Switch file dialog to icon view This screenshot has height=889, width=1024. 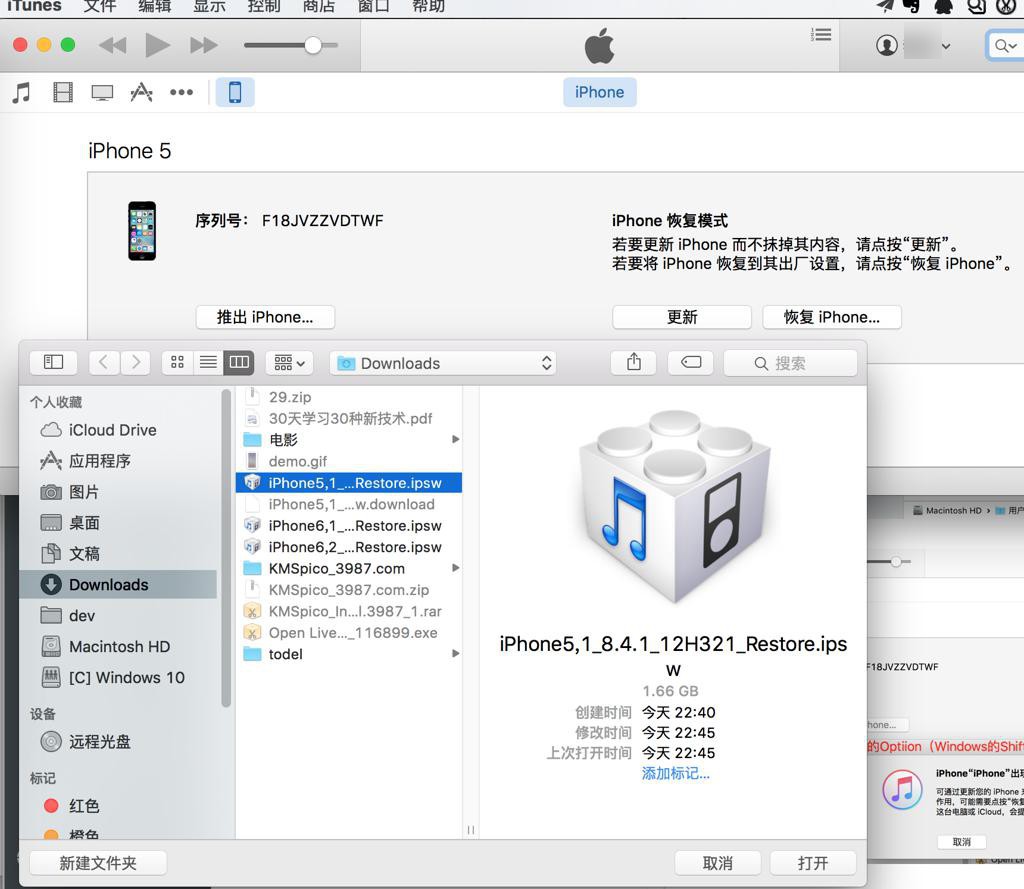point(177,362)
